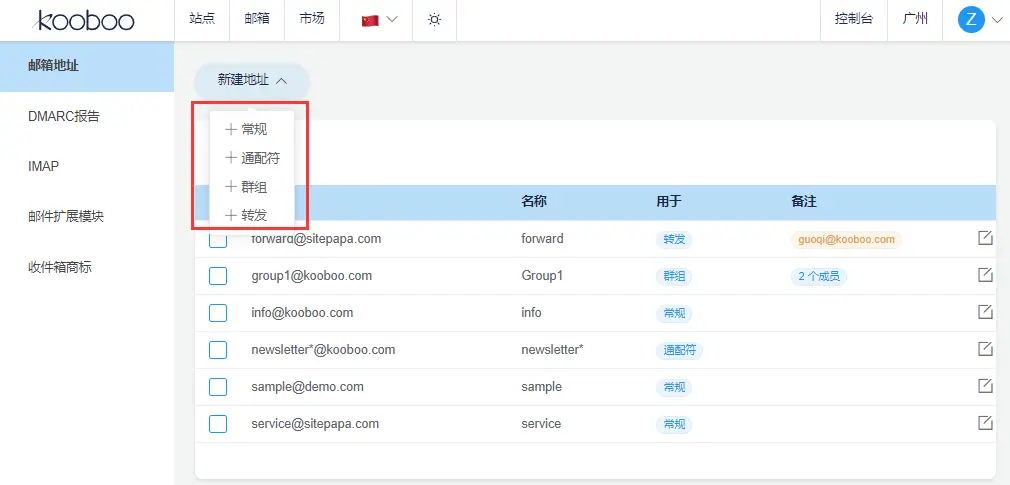Viewport: 1010px width, 485px height.
Task: Open edit for info@kooboo.com row
Action: (985, 312)
